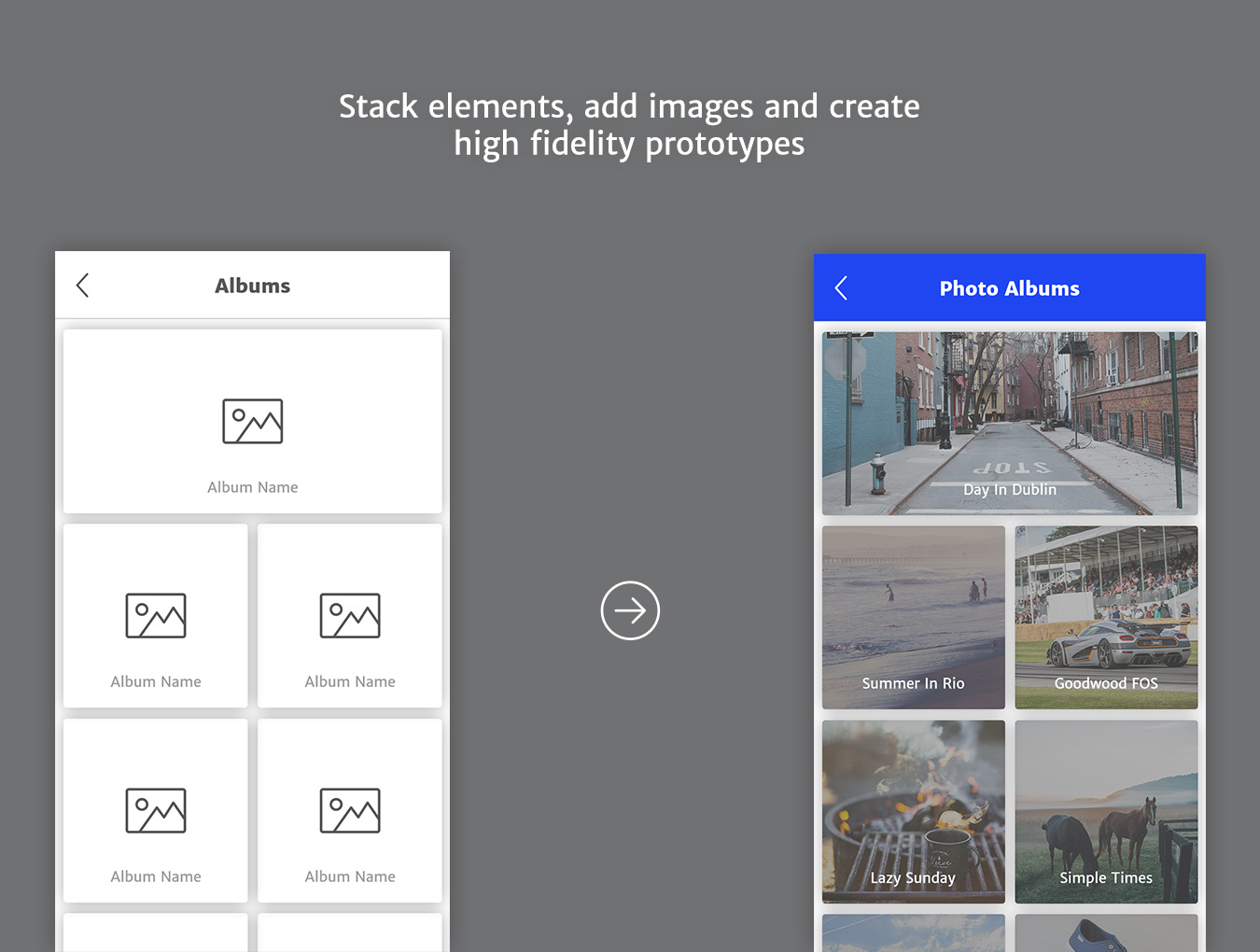Click Album Name label in top wide card

[252, 487]
